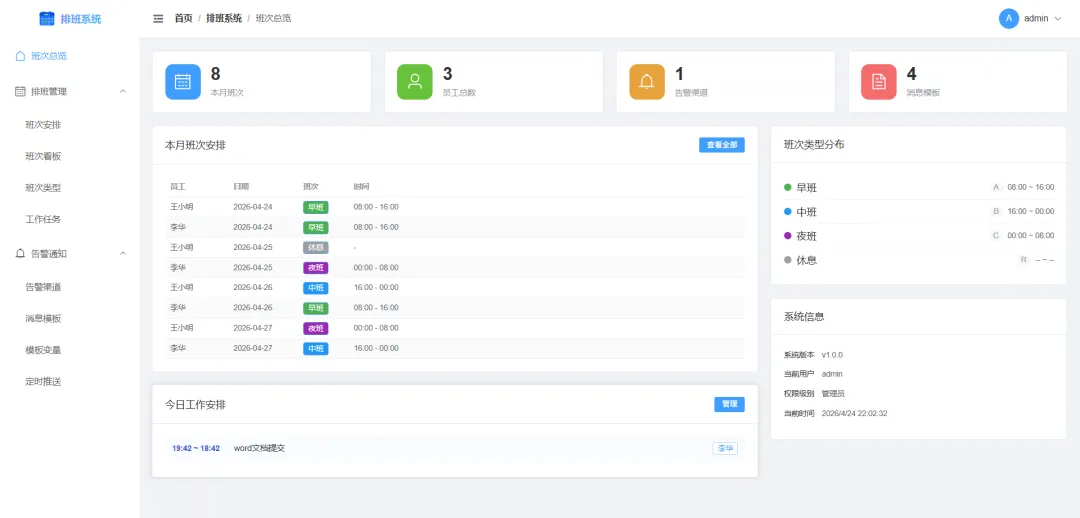This screenshot has height=518, width=1080.
Task: Click the 本月班次 count 8
Action: point(216,74)
